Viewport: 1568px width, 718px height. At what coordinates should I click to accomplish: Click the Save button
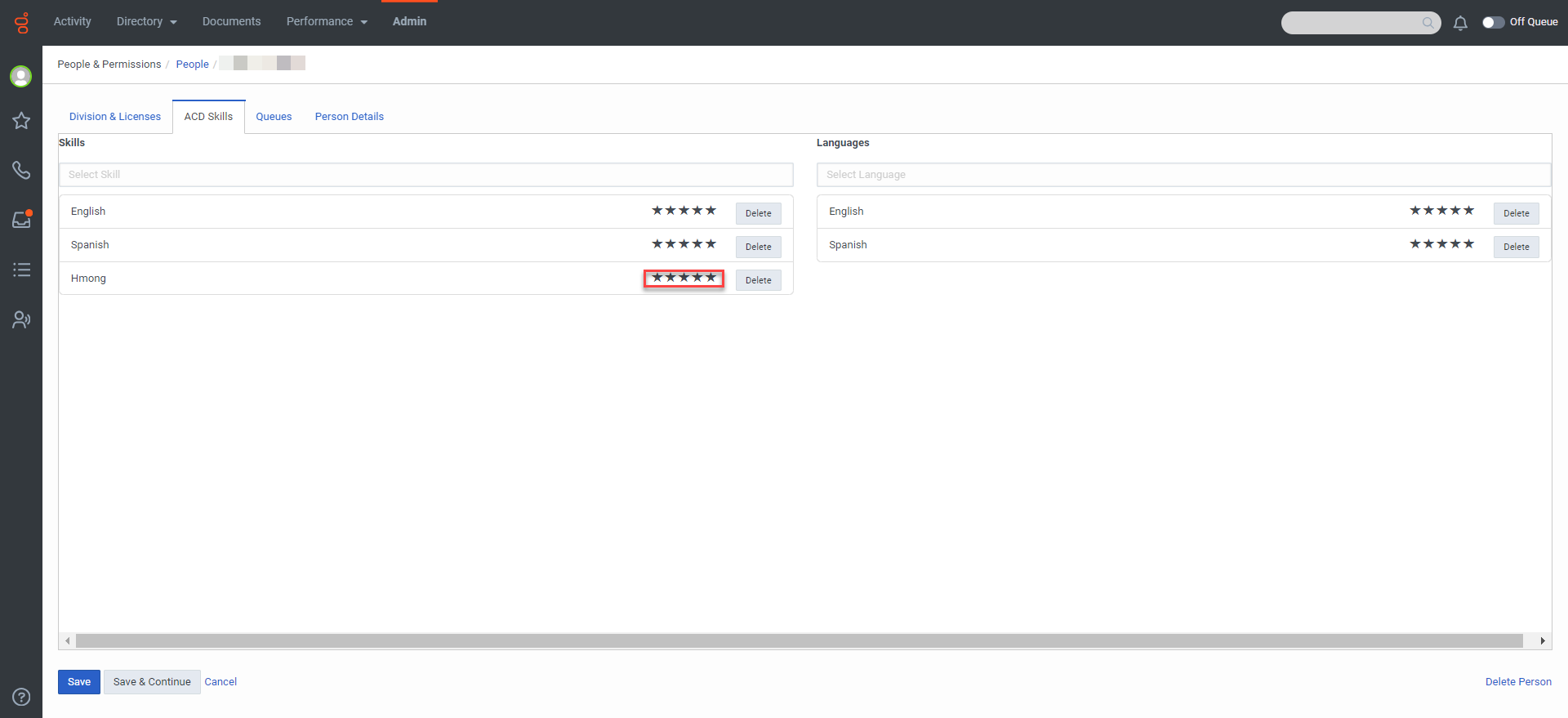coord(79,682)
